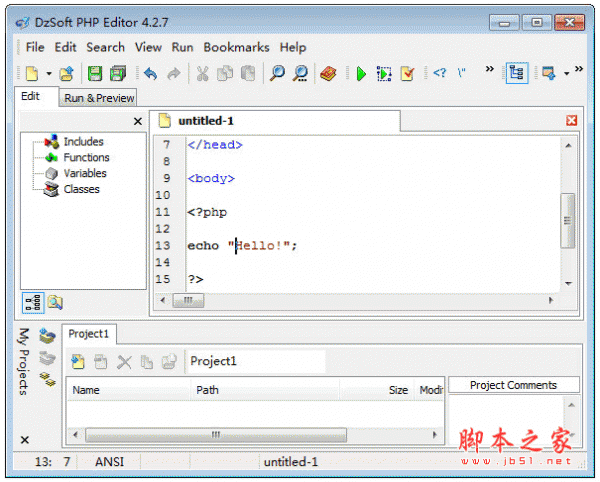Screen dimensions: 600x482
Task: Open the Run menu
Action: pyautogui.click(x=182, y=47)
